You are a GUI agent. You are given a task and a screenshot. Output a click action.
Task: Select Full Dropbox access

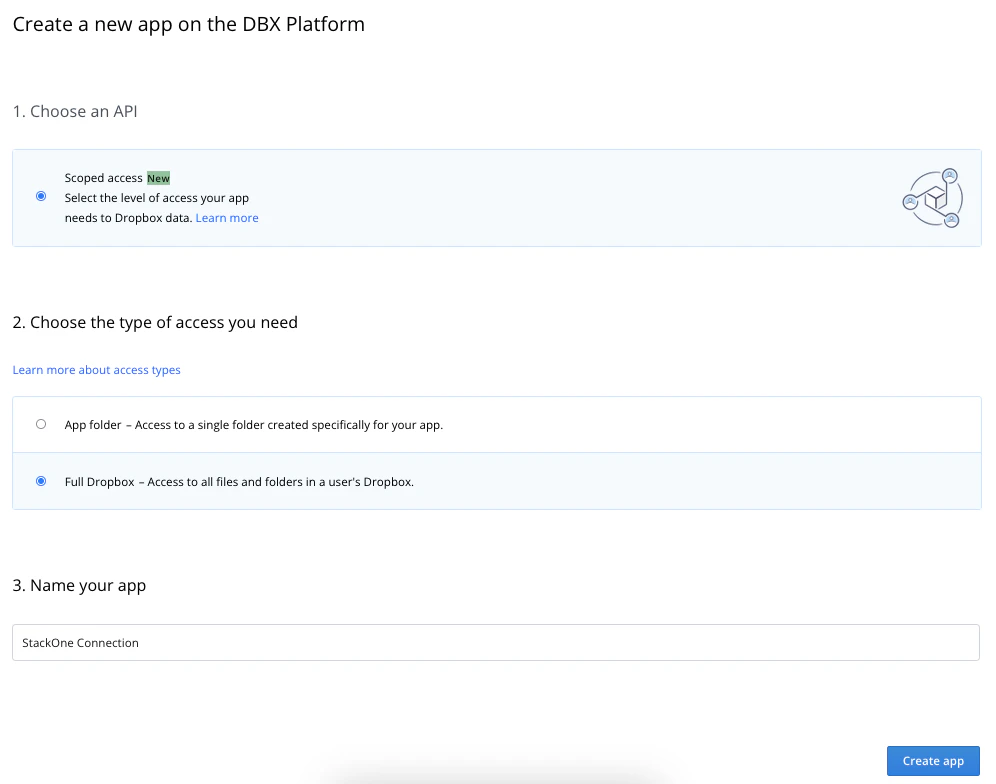41,481
